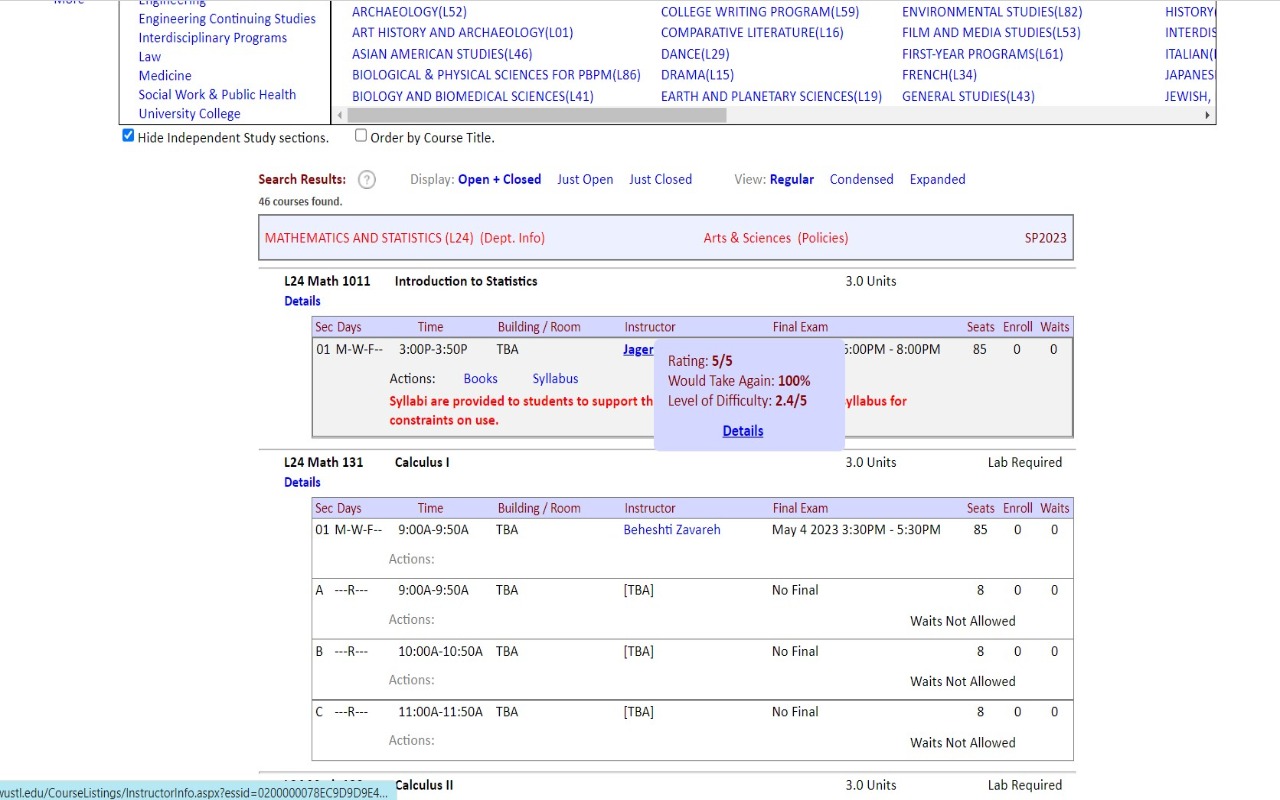Image resolution: width=1280 pixels, height=800 pixels.
Task: Open ENVIRONMENTAL STUDIES(L82) department
Action: coord(992,12)
